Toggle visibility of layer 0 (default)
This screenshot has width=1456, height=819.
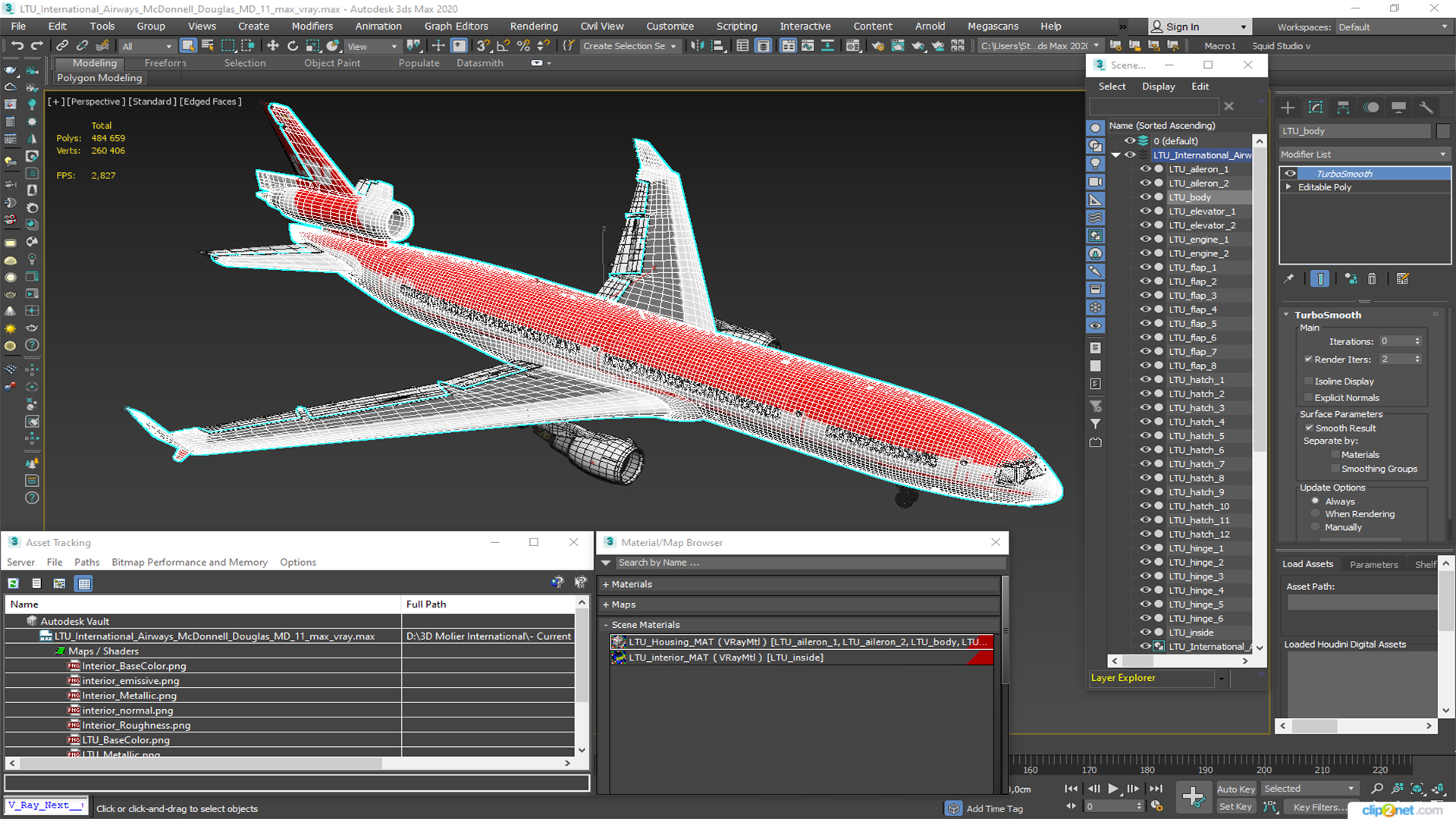pos(1130,141)
